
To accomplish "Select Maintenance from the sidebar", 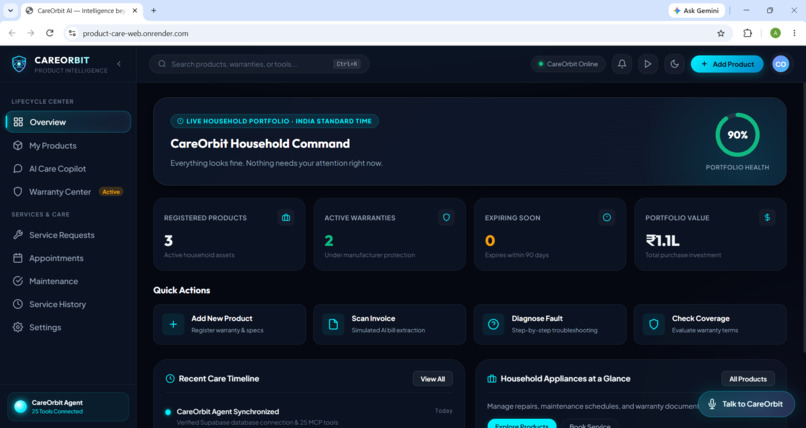I will [68, 281].
